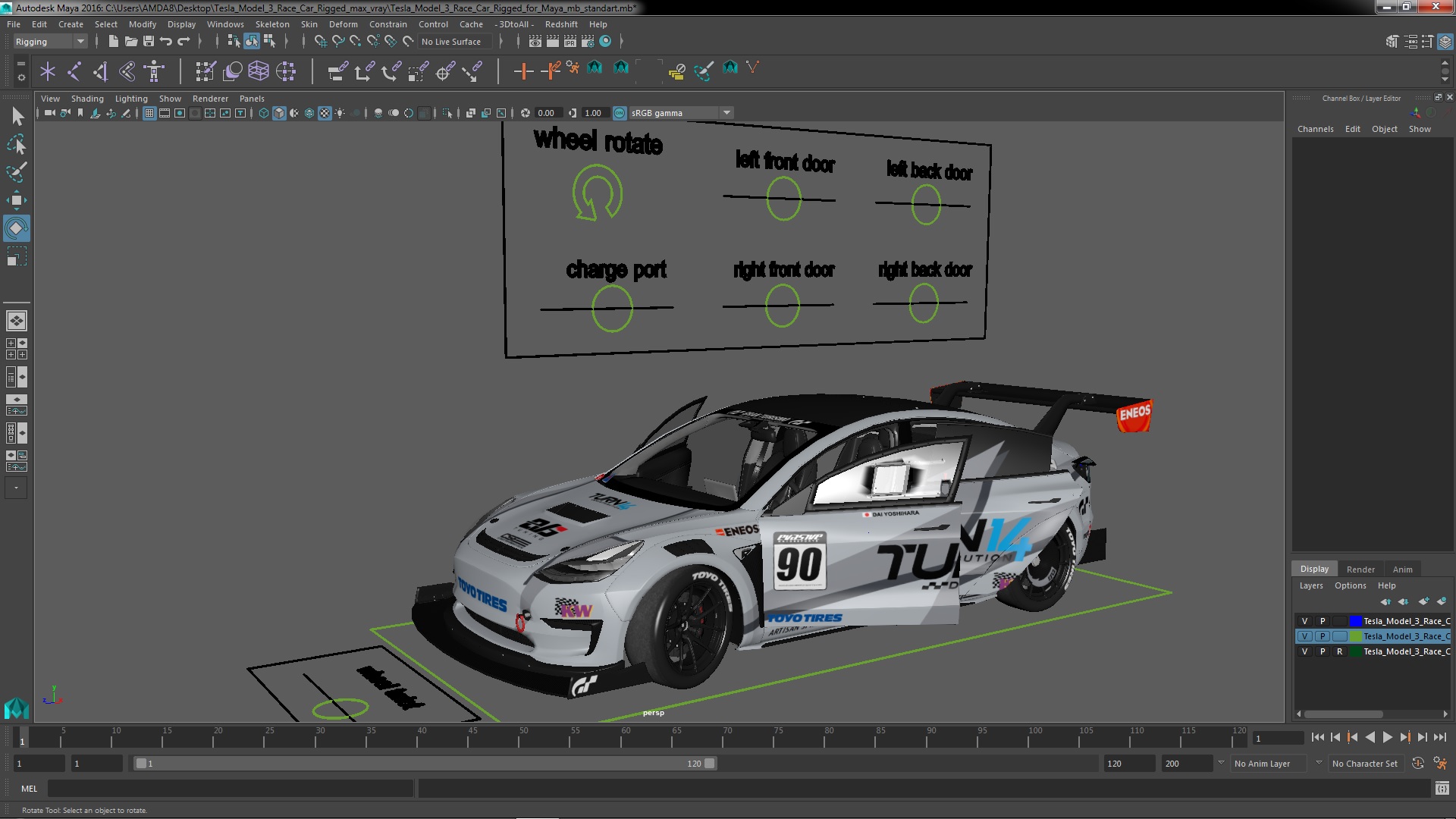The width and height of the screenshot is (1456, 819).
Task: Toggle playback P of light green layer
Action: pos(1323,636)
